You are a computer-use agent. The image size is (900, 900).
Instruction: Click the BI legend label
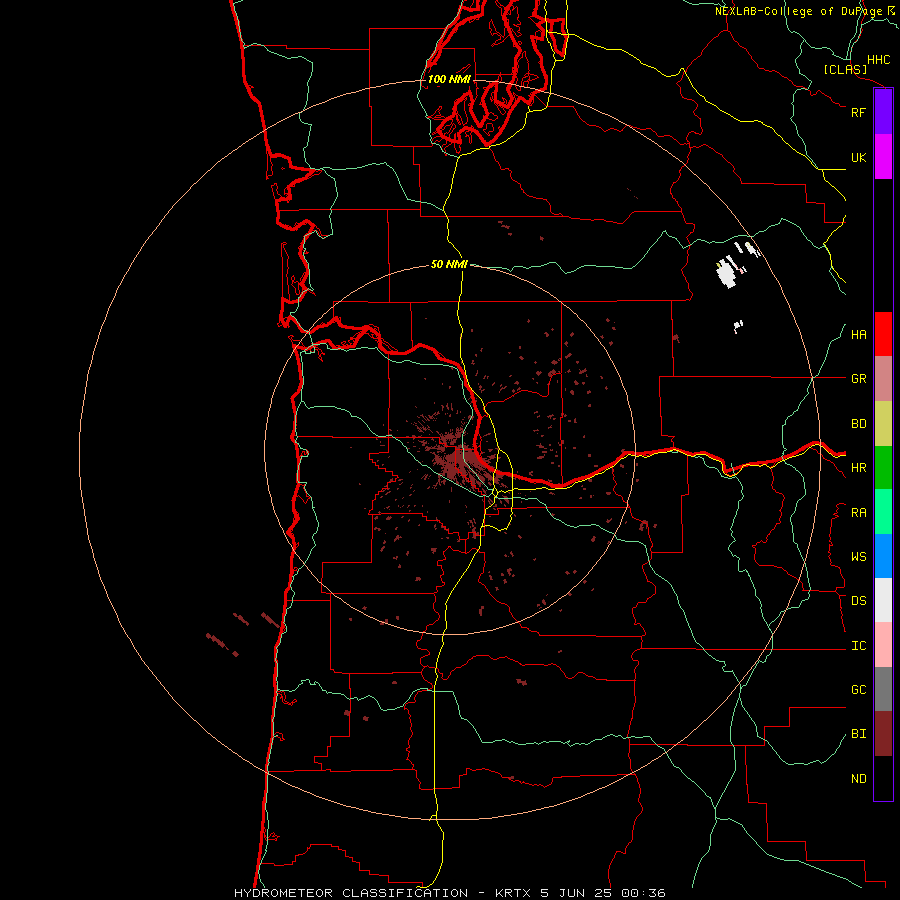[858, 734]
